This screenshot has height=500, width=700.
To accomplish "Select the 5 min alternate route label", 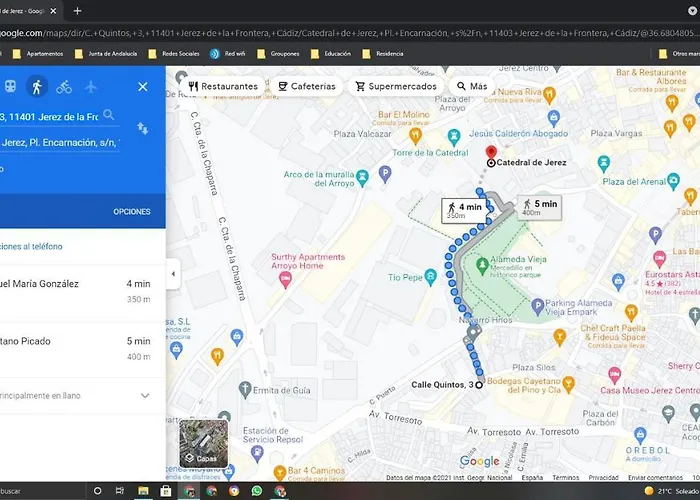I will pyautogui.click(x=538, y=207).
